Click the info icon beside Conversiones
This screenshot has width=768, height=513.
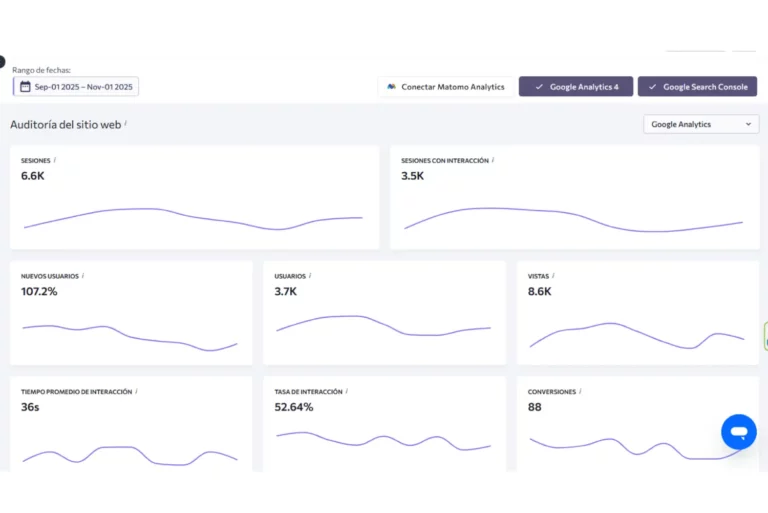[x=582, y=392]
